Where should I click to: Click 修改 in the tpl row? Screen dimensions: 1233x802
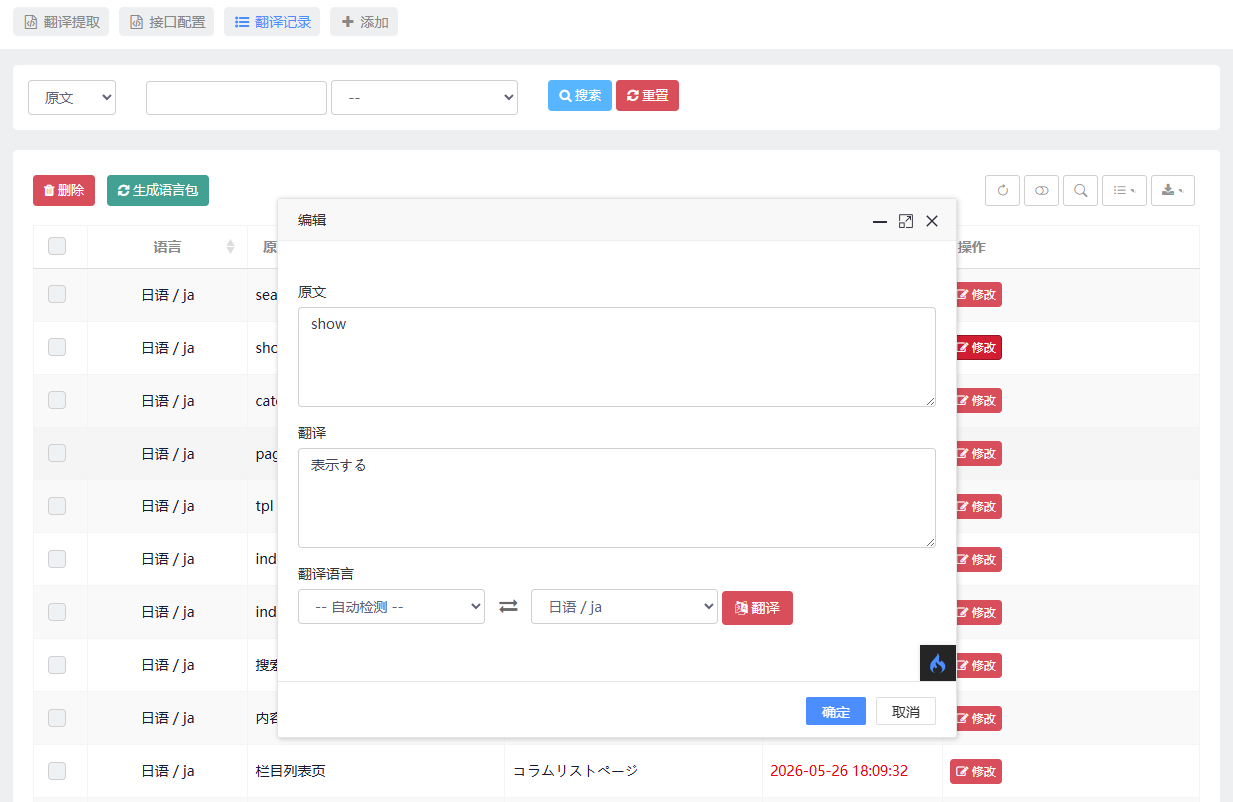click(976, 506)
